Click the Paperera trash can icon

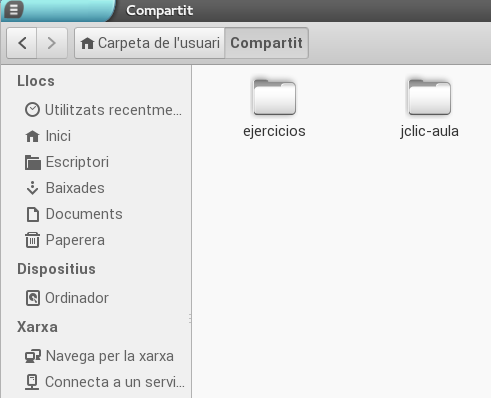click(32, 240)
